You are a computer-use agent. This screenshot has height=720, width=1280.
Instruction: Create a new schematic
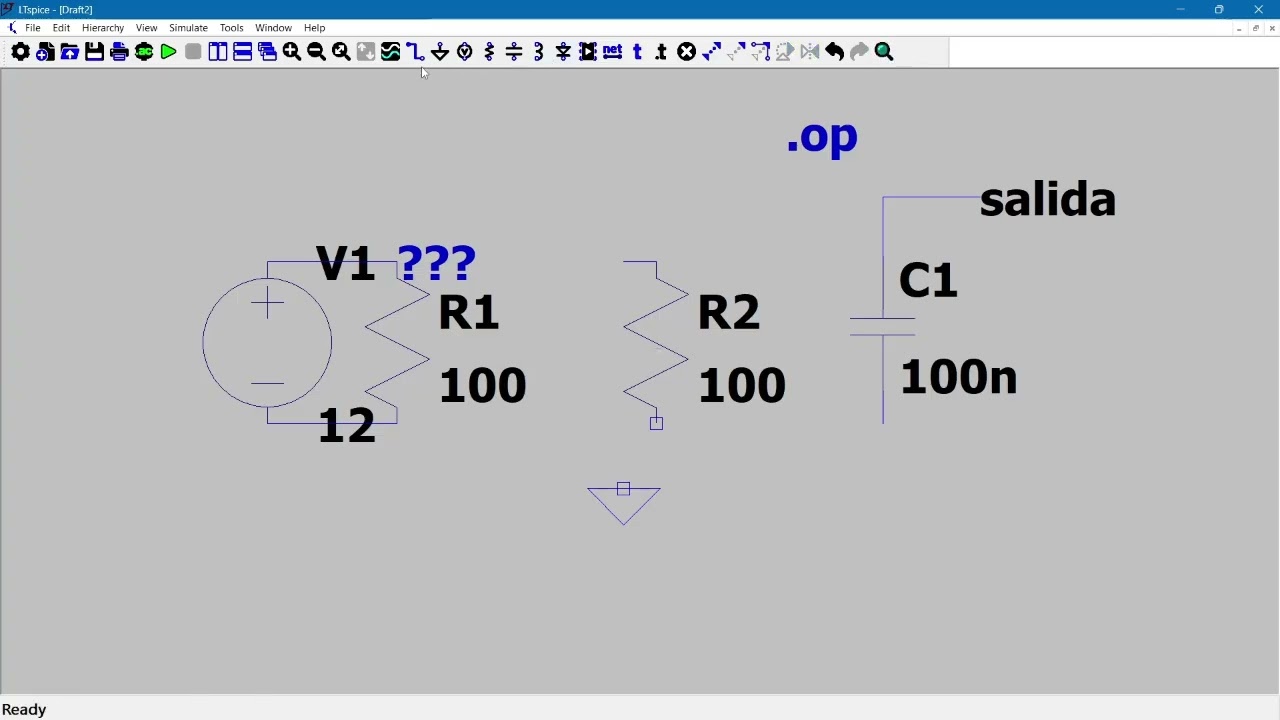click(45, 52)
